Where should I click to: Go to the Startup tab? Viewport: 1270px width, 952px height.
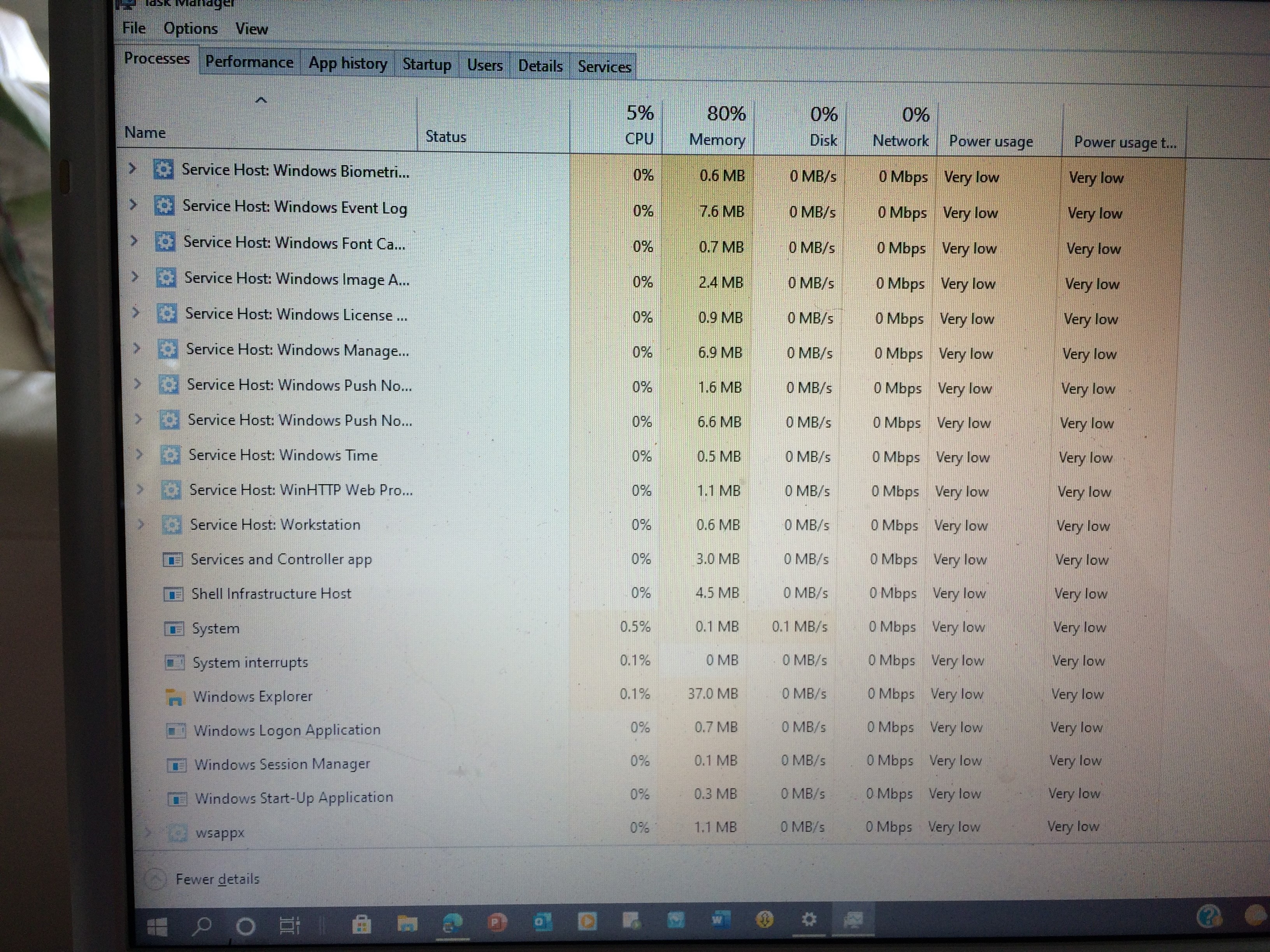pyautogui.click(x=426, y=64)
